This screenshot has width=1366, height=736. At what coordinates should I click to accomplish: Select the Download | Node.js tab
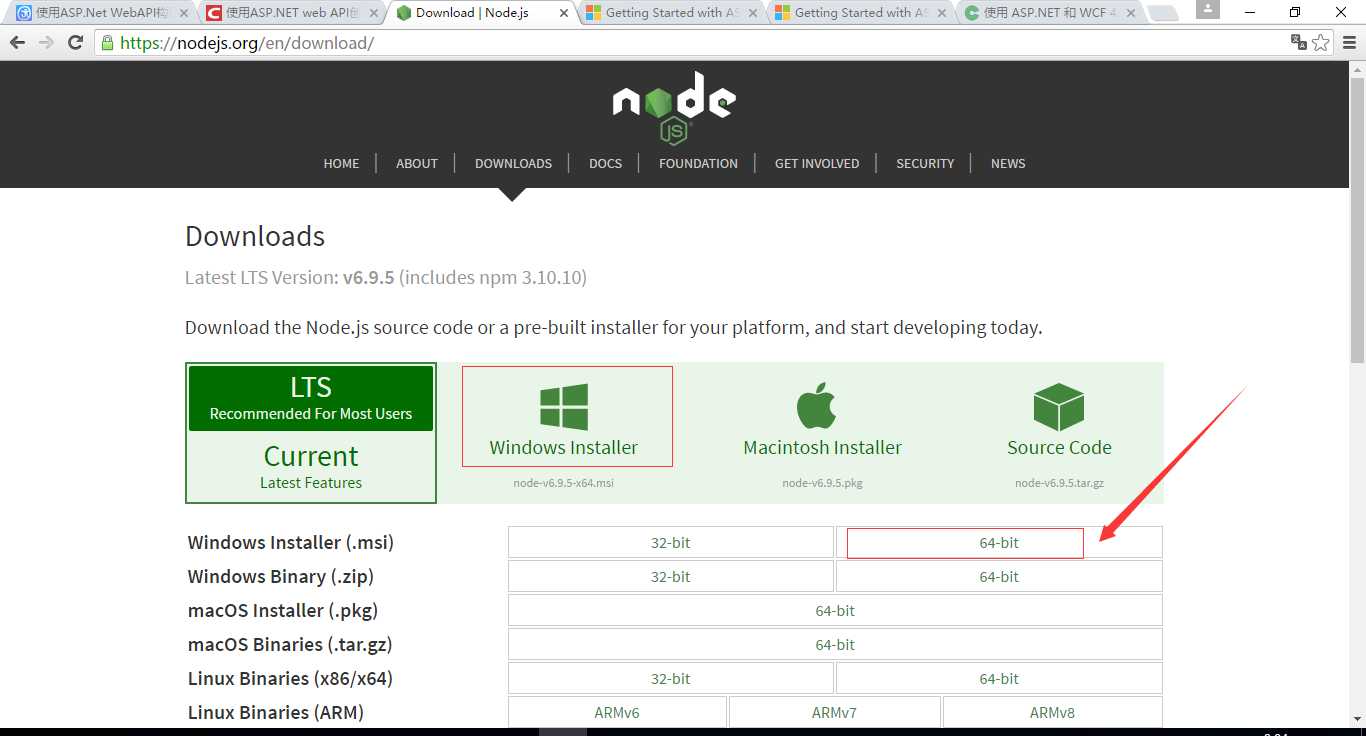480,13
